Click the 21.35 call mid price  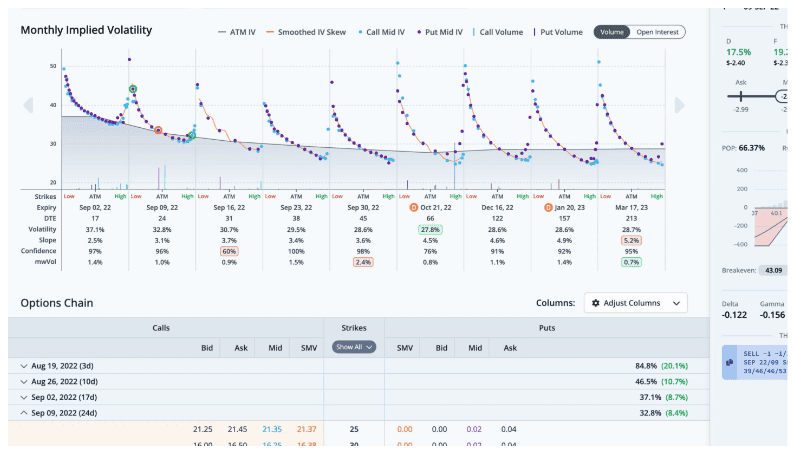tap(272, 429)
